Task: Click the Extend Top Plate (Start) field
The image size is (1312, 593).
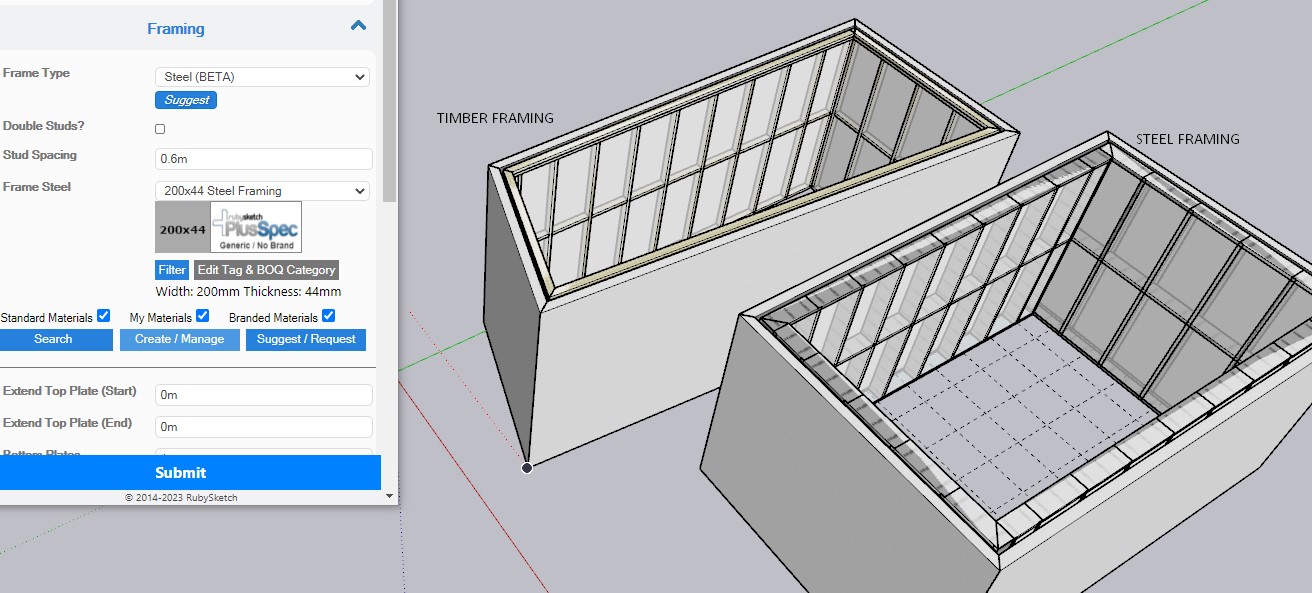Action: (x=264, y=395)
